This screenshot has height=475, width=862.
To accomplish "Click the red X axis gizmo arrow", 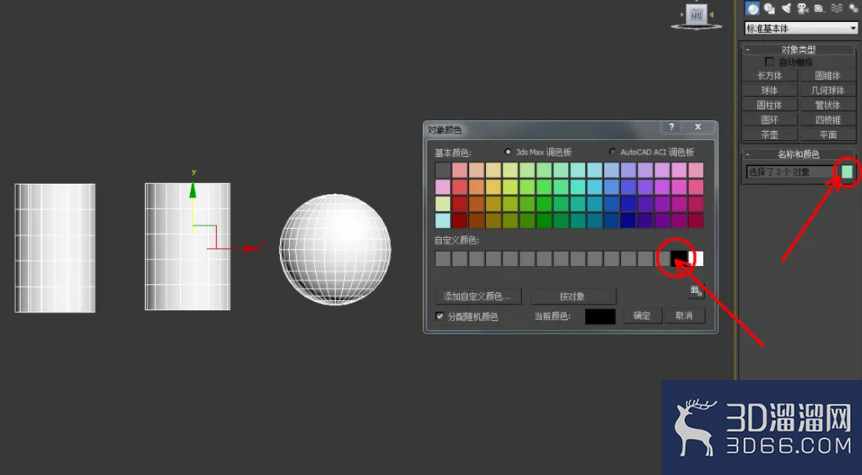I will click(252, 248).
